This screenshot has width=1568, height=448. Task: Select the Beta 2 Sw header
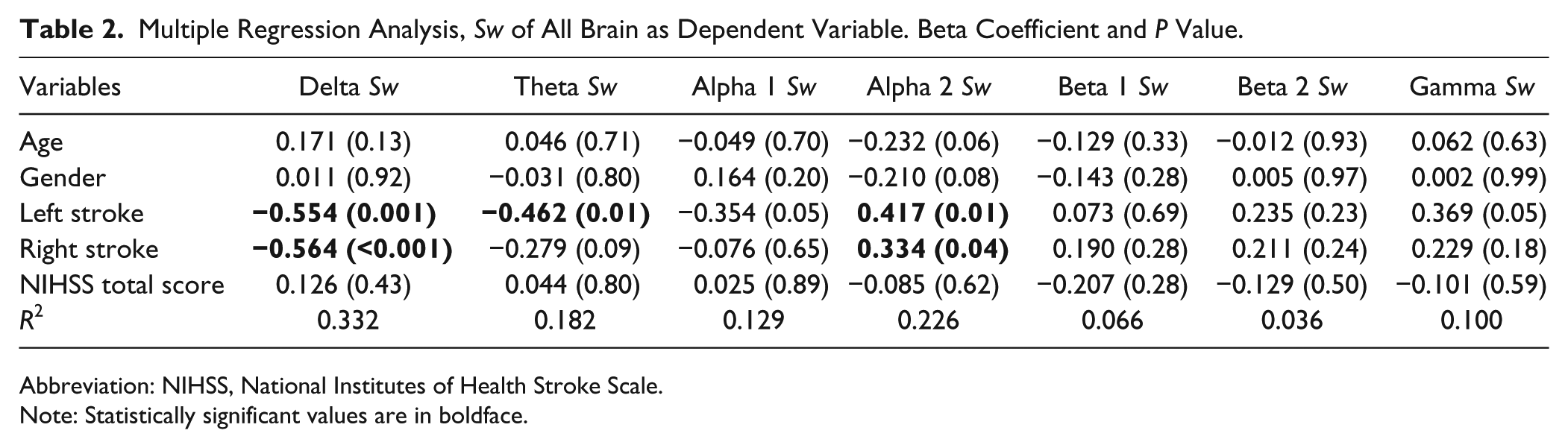(x=1292, y=87)
